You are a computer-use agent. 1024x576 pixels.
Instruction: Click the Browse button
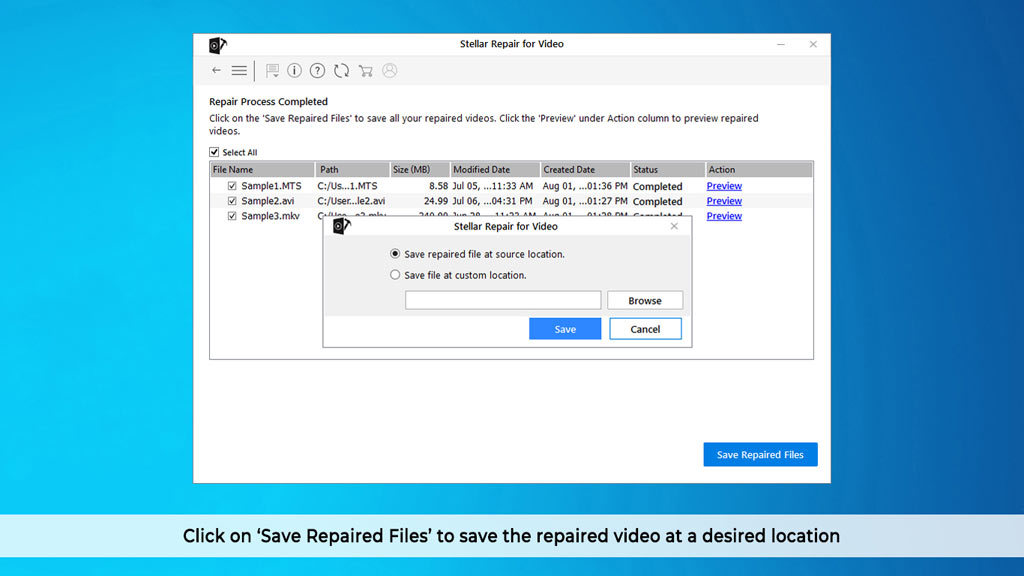click(x=645, y=300)
